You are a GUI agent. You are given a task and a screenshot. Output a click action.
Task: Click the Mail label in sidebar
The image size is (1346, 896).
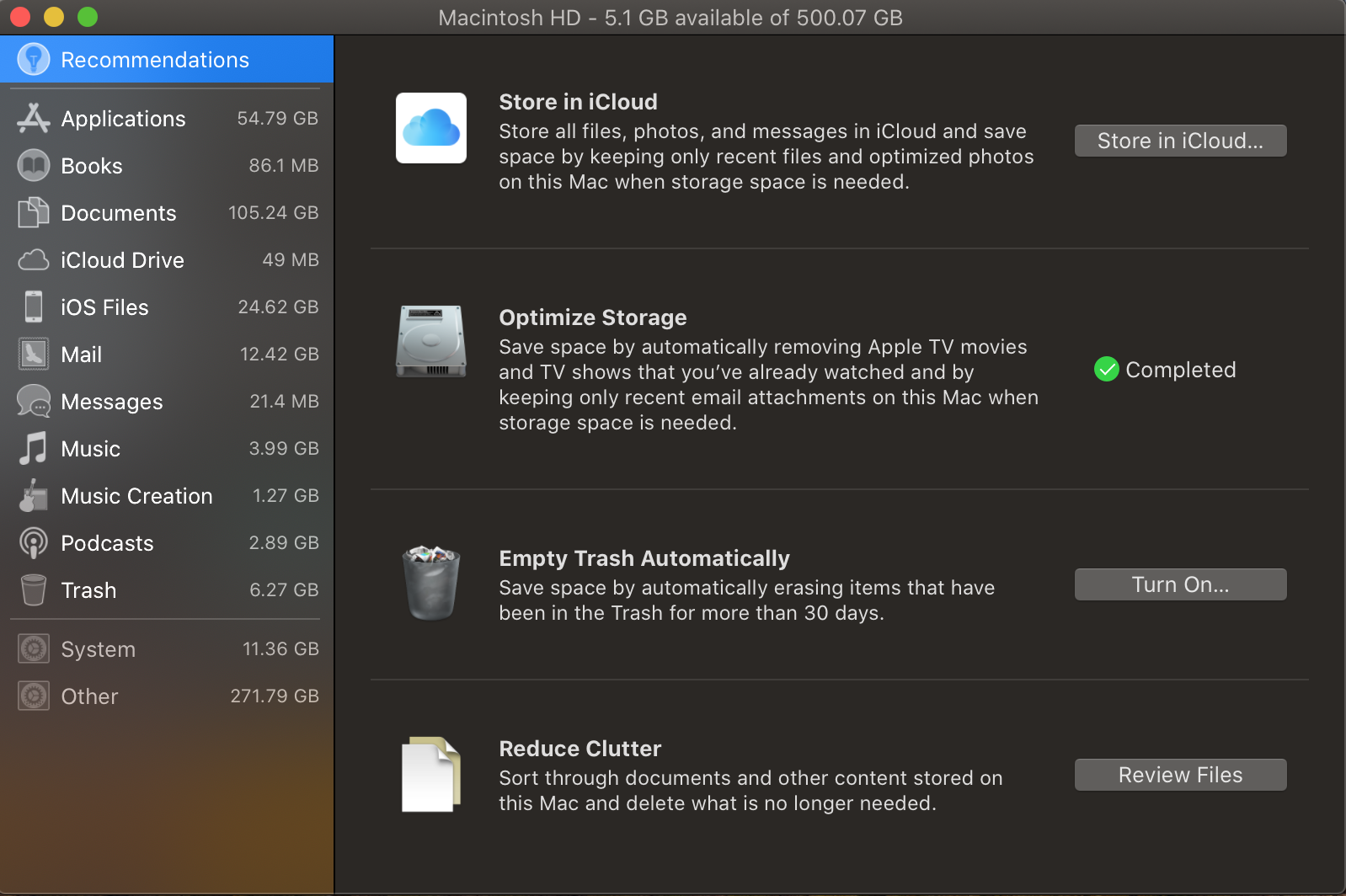pos(82,355)
